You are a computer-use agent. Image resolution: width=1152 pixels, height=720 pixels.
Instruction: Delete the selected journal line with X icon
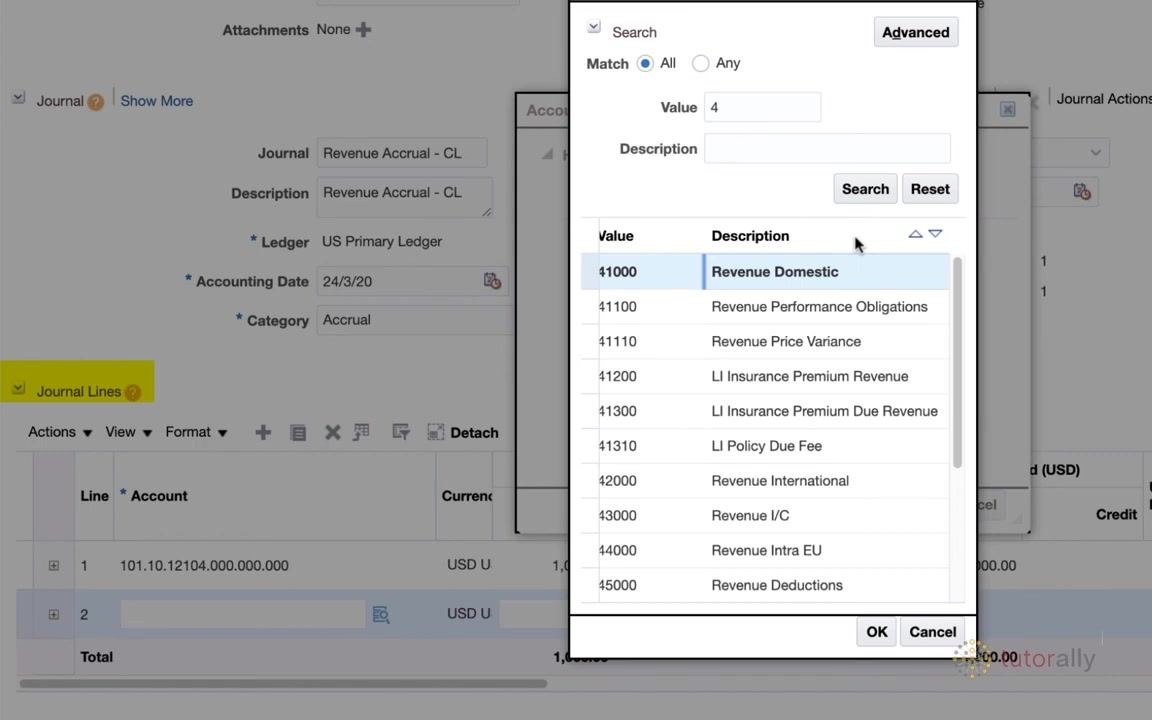coord(332,432)
